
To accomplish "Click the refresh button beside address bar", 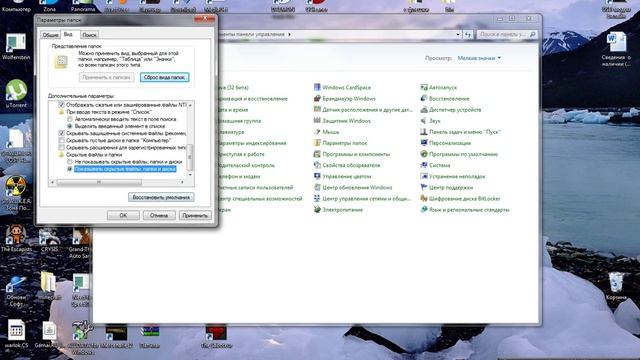I will (x=468, y=35).
